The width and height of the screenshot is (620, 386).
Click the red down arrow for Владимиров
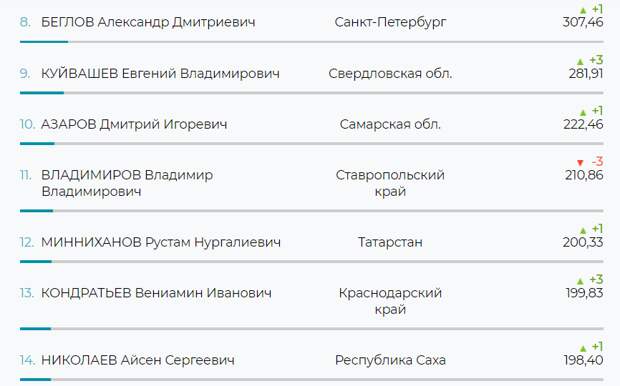[x=580, y=163]
